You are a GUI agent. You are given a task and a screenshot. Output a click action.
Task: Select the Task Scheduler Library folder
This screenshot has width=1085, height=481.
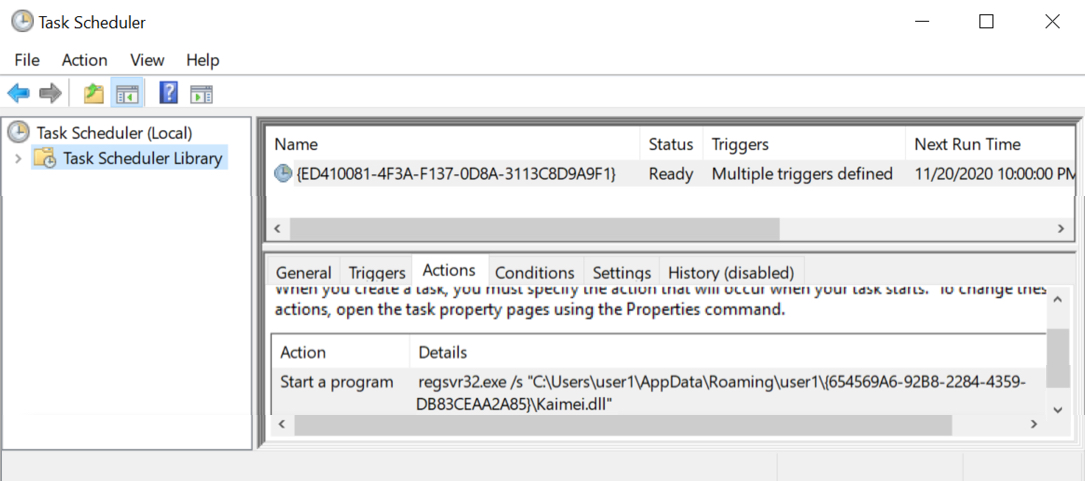[x=129, y=158]
